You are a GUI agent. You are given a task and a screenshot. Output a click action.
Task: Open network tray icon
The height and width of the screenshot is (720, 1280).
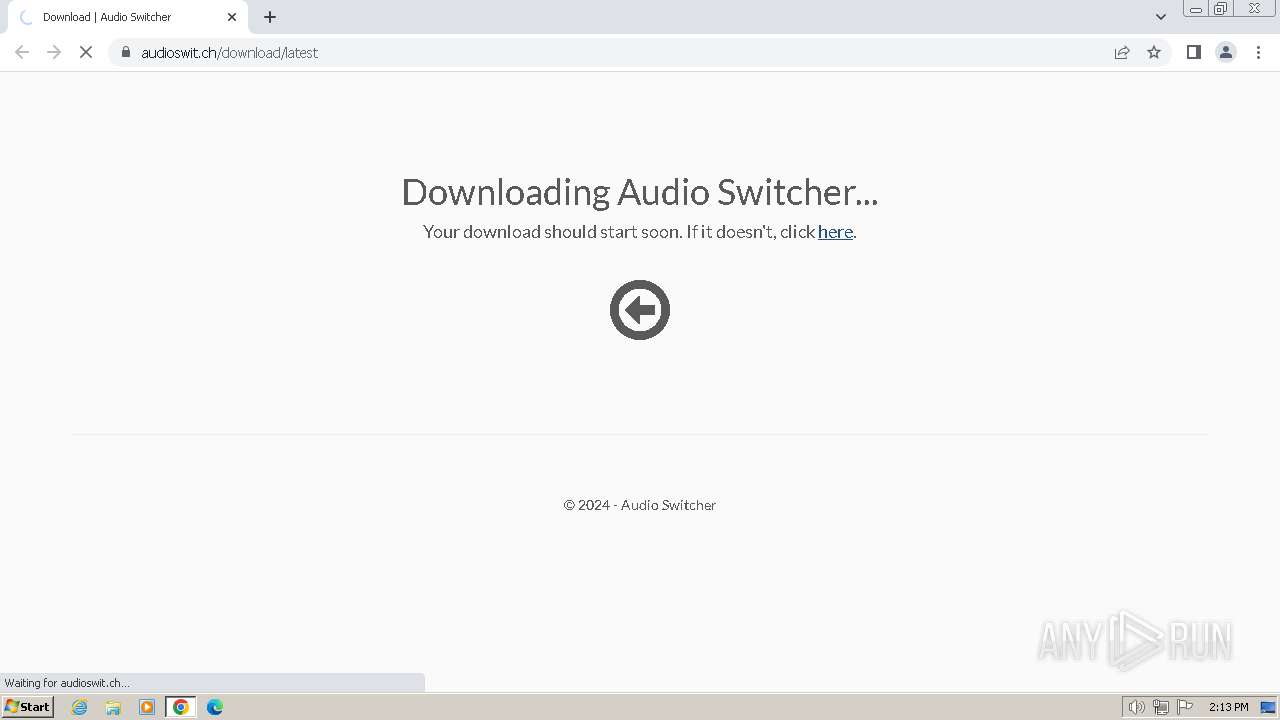pyautogui.click(x=1161, y=707)
